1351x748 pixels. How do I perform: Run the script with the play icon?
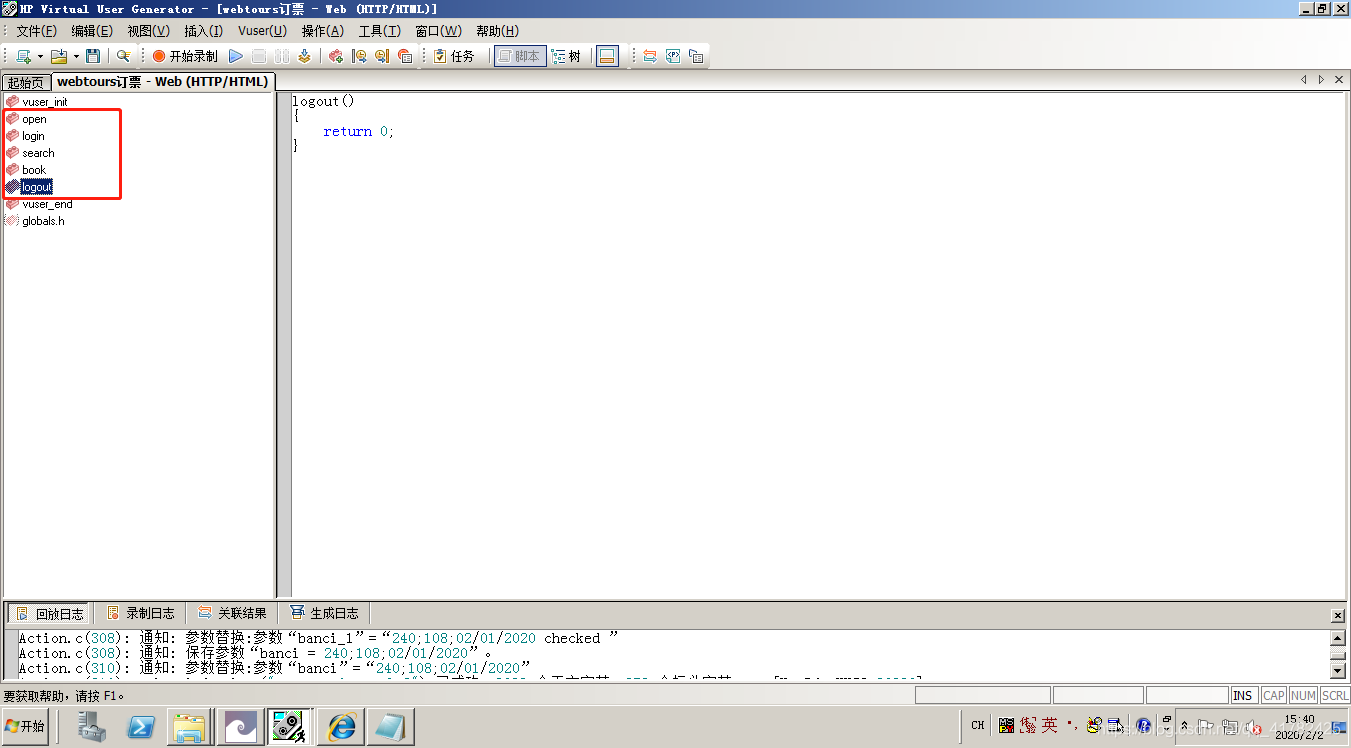tap(236, 56)
